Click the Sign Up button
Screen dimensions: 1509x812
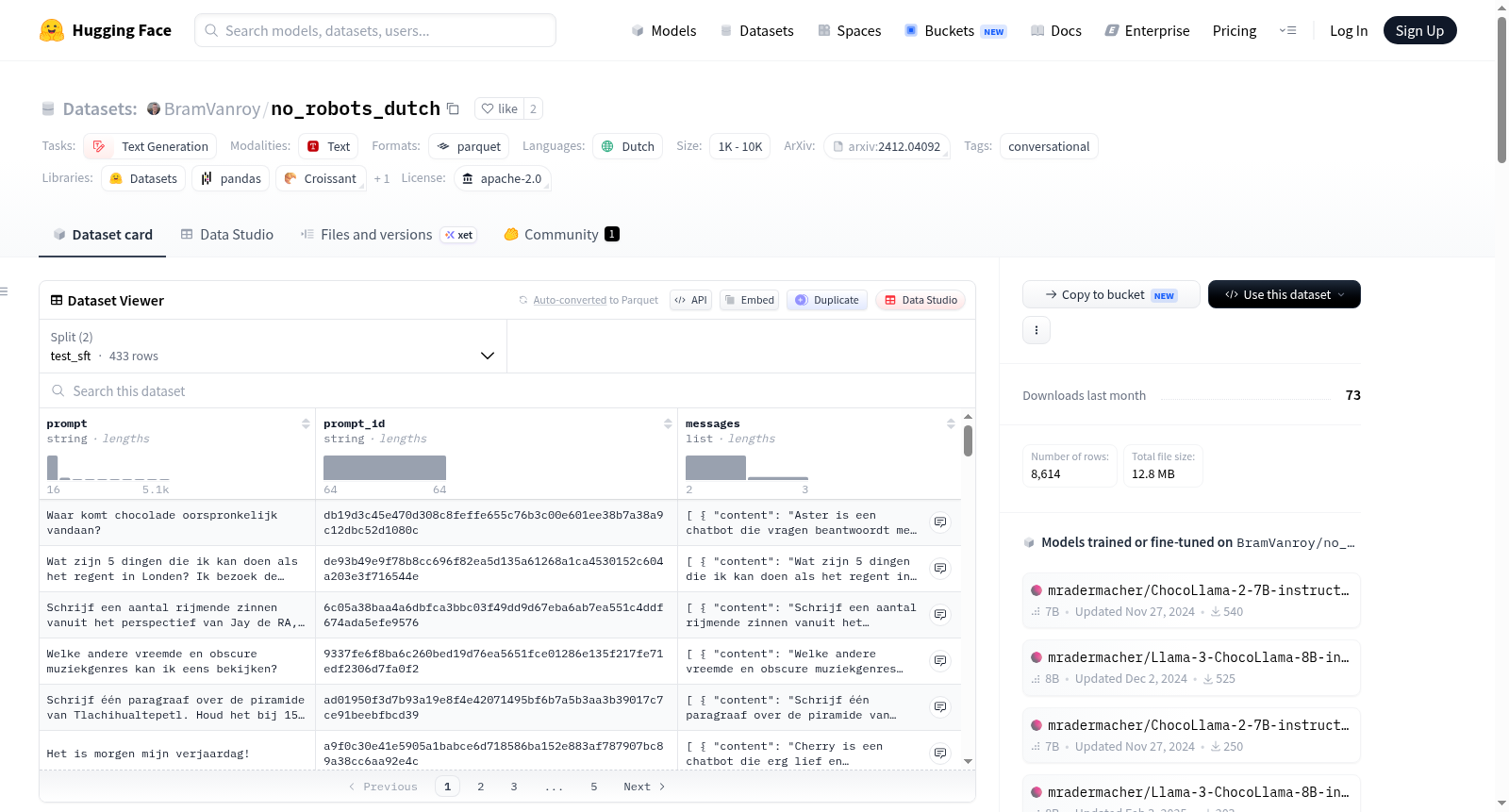coord(1419,30)
